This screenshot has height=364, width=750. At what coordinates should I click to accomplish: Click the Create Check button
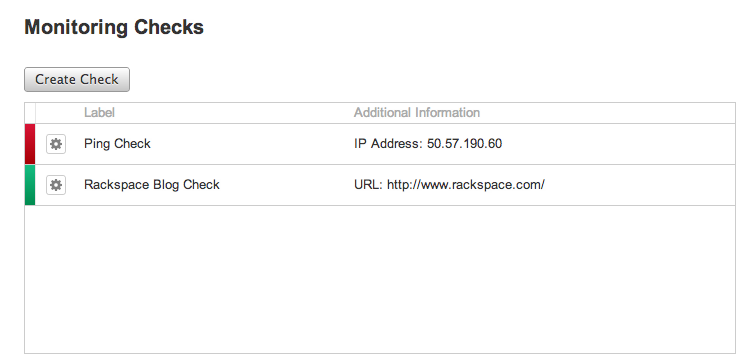77,79
